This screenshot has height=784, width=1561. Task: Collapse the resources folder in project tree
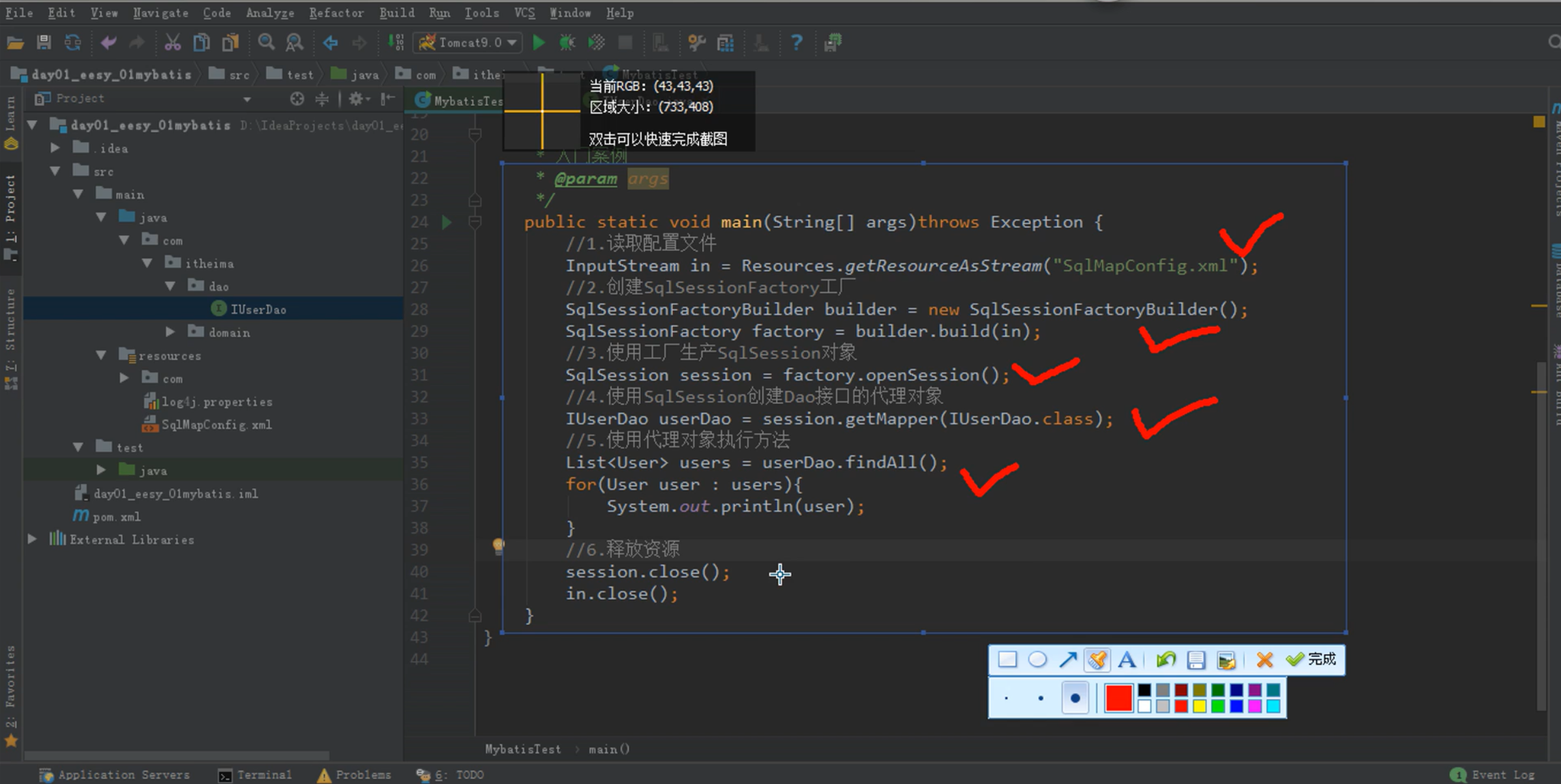tap(101, 356)
